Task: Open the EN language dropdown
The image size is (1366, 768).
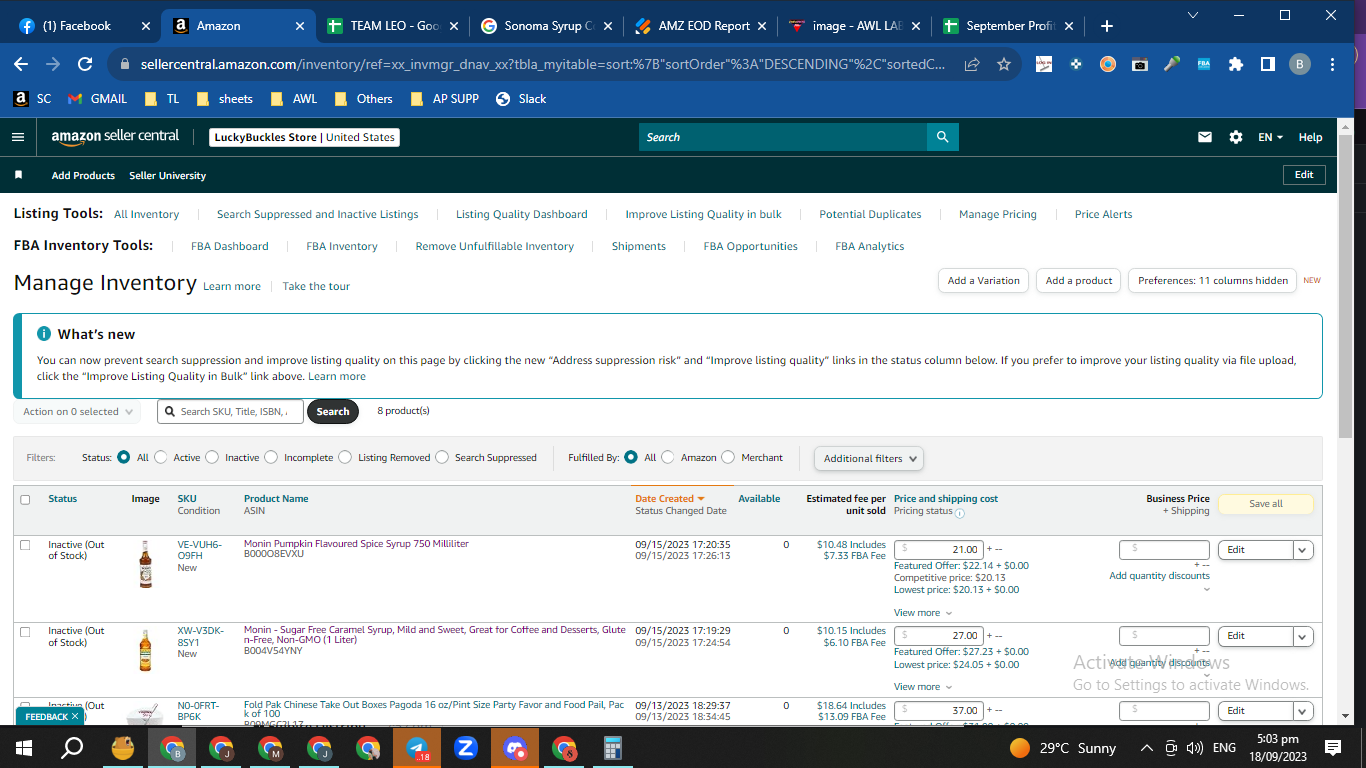Action: [1270, 137]
